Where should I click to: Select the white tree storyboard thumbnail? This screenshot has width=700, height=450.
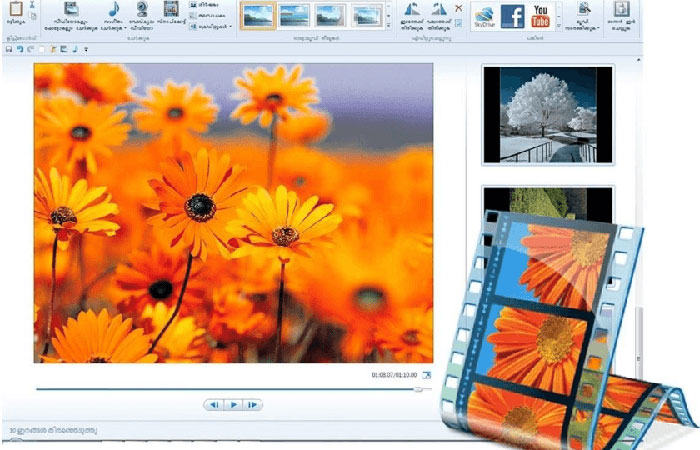point(547,115)
